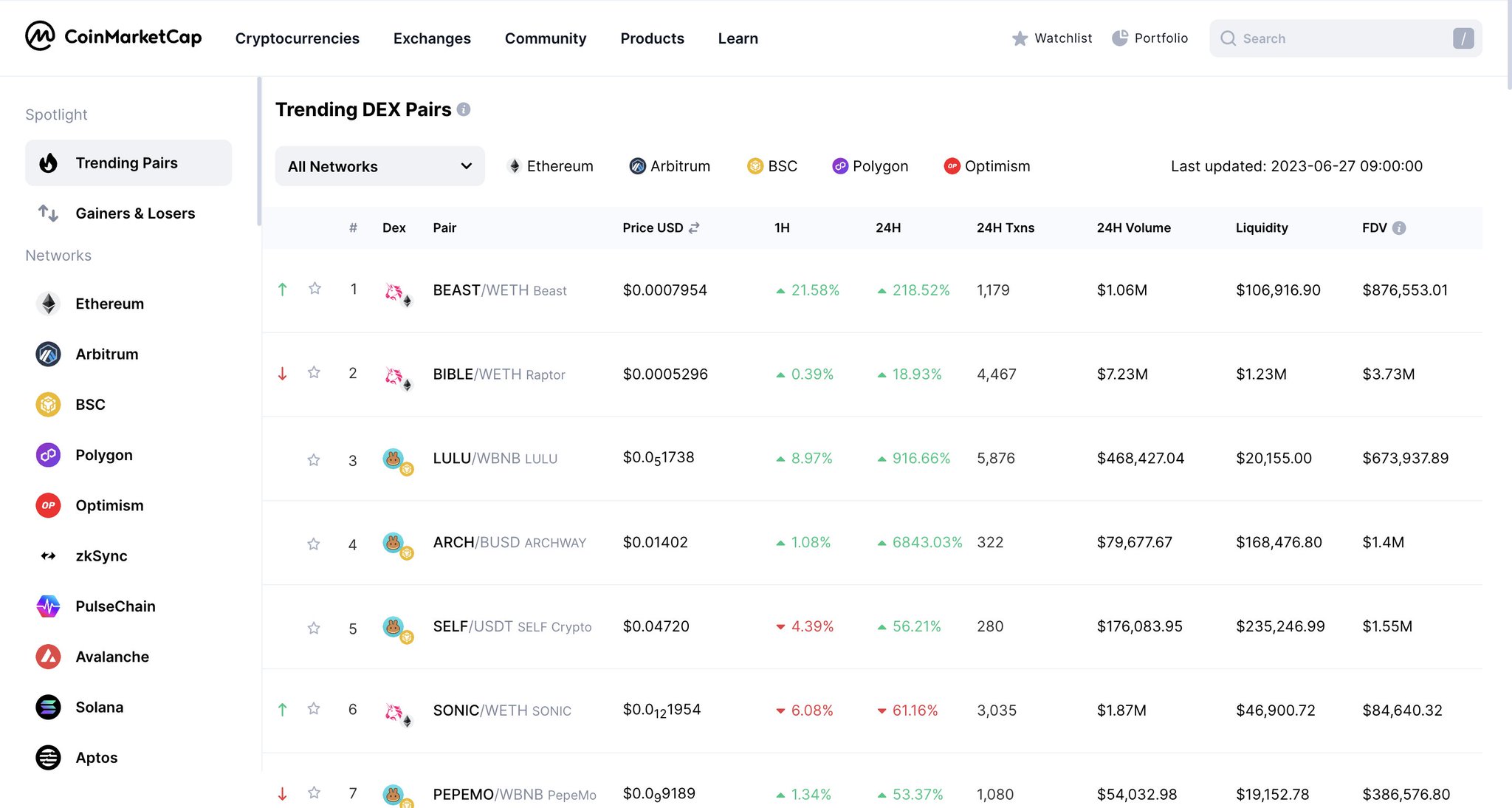The width and height of the screenshot is (1512, 808).
Task: Click the sidebar vertical scrollbar
Action: (259, 151)
